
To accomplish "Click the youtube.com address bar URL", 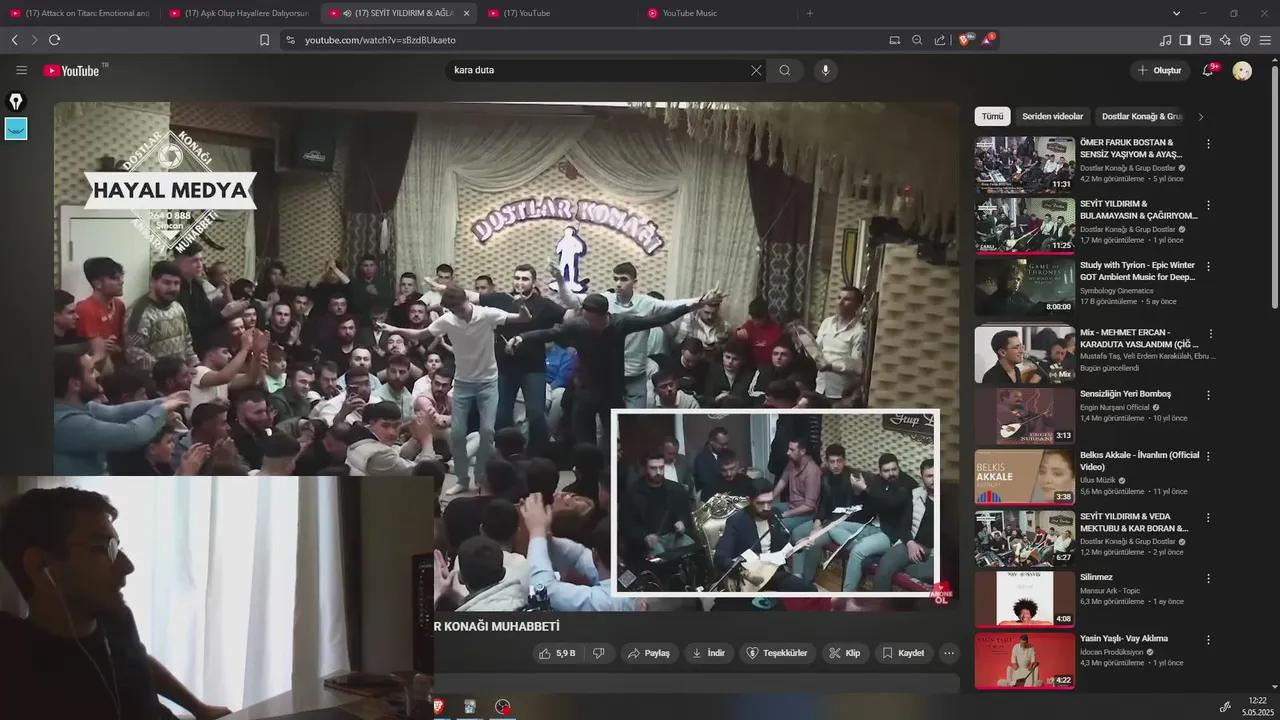I will click(380, 40).
